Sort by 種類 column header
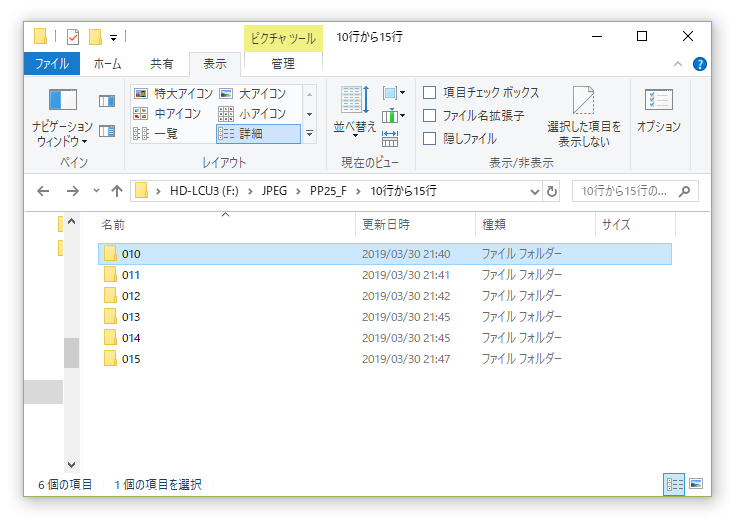Viewport: 740px width, 525px height. 535,225
